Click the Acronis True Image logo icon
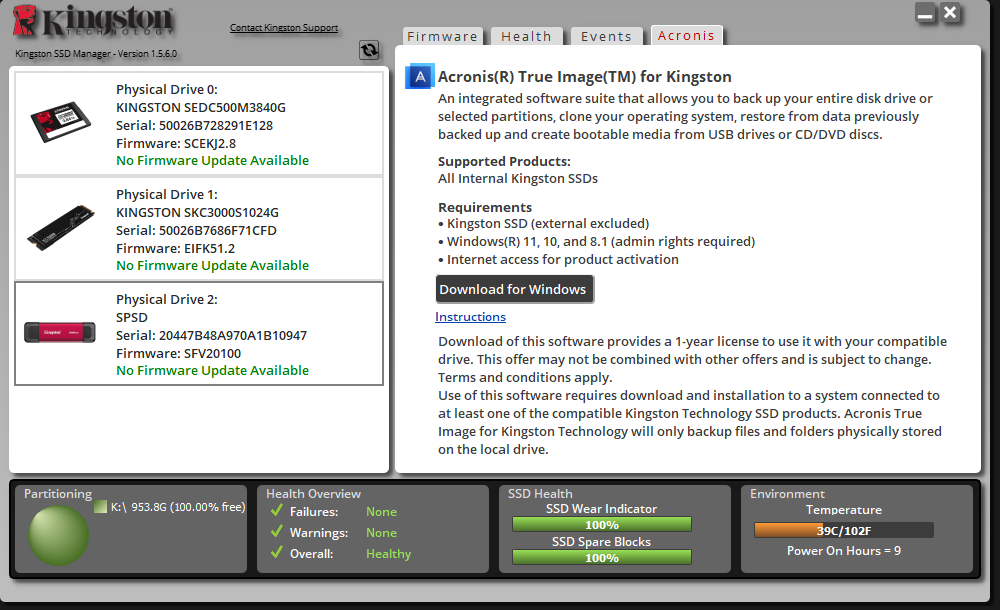 tap(420, 77)
